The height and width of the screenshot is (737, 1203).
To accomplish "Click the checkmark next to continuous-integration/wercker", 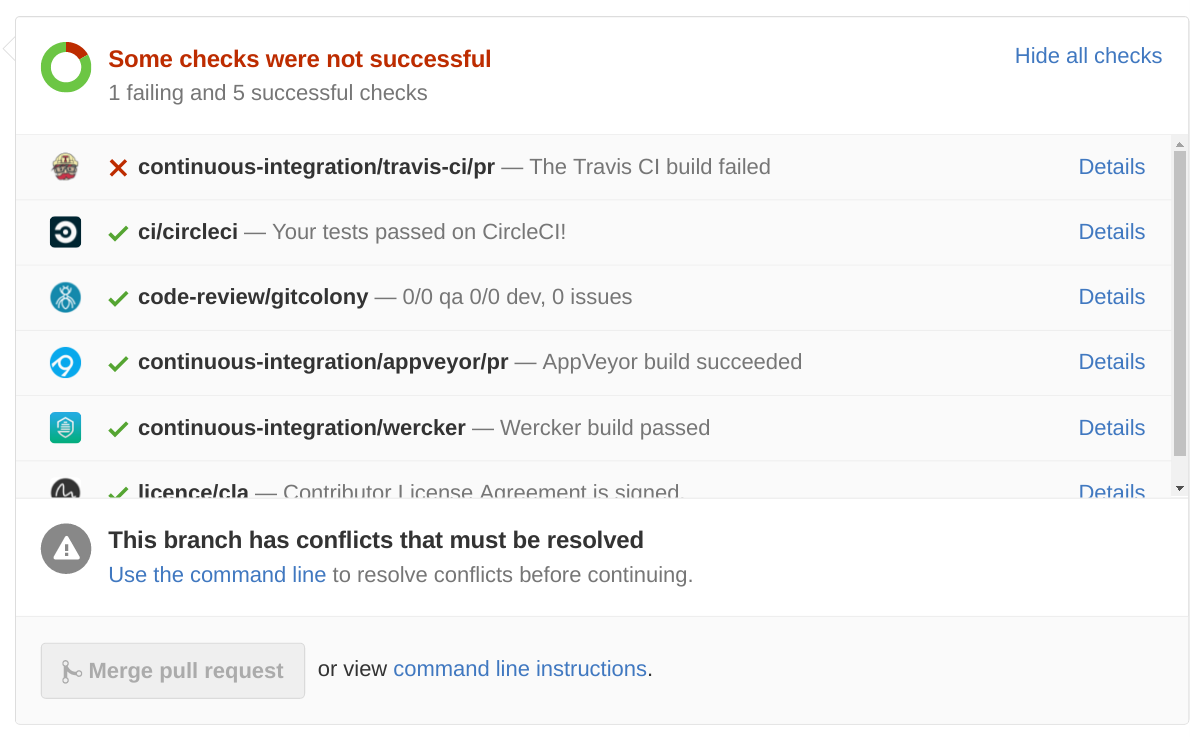I will [118, 427].
